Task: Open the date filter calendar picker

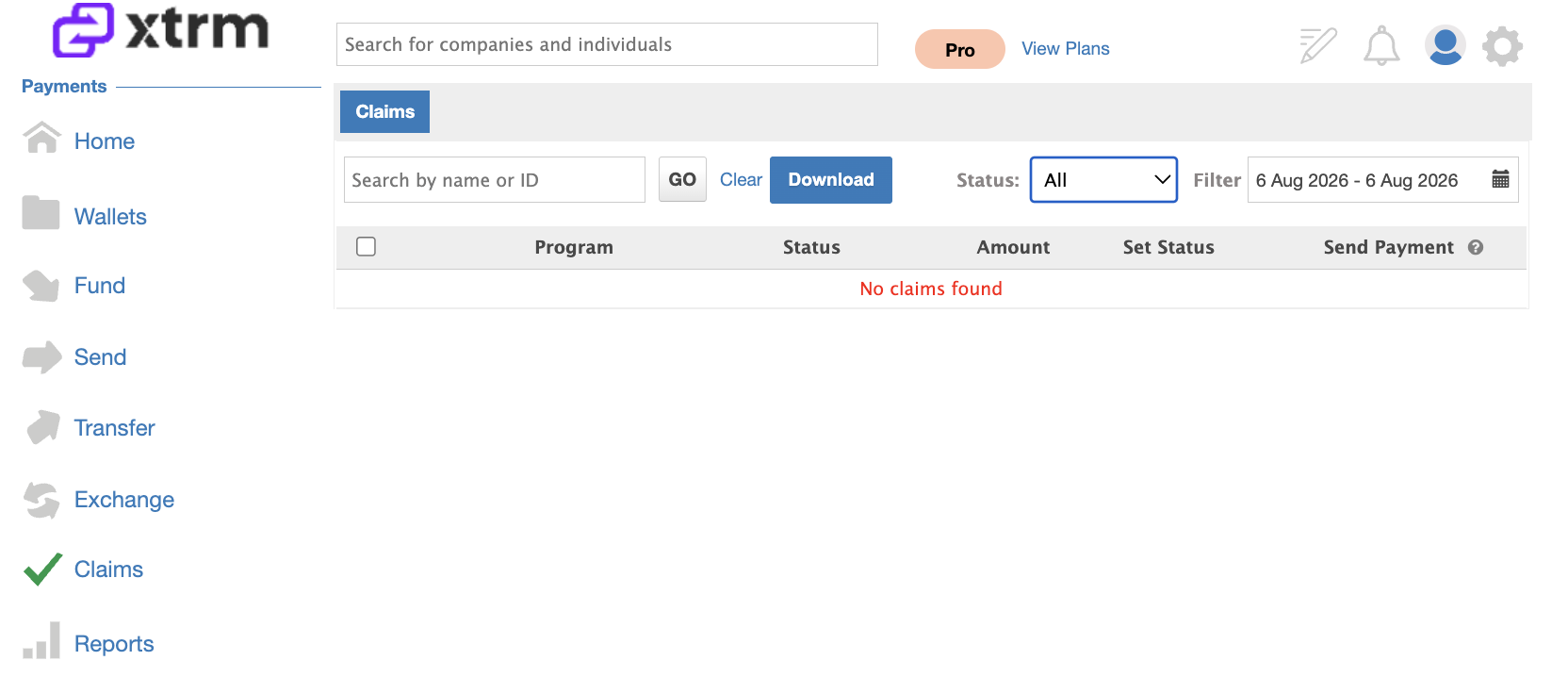Action: click(x=1501, y=179)
